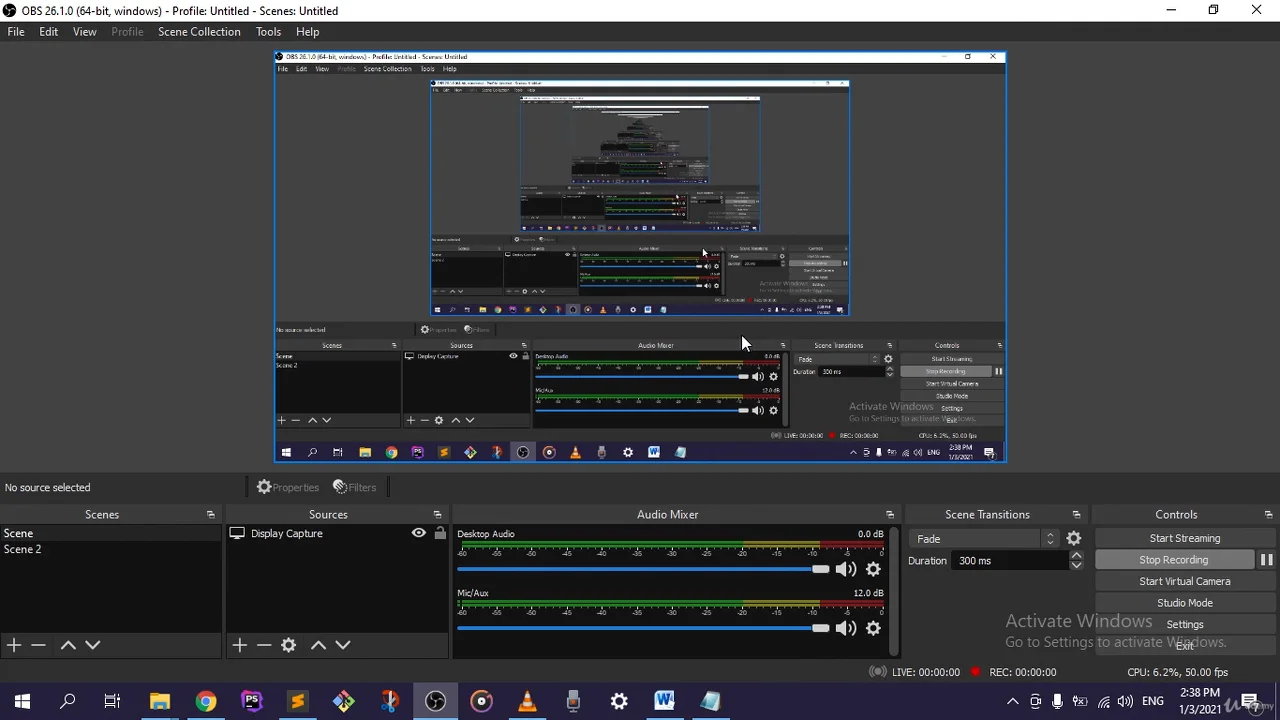Mute Mic/Aux speaker icon
The height and width of the screenshot is (720, 1280).
[x=846, y=628]
